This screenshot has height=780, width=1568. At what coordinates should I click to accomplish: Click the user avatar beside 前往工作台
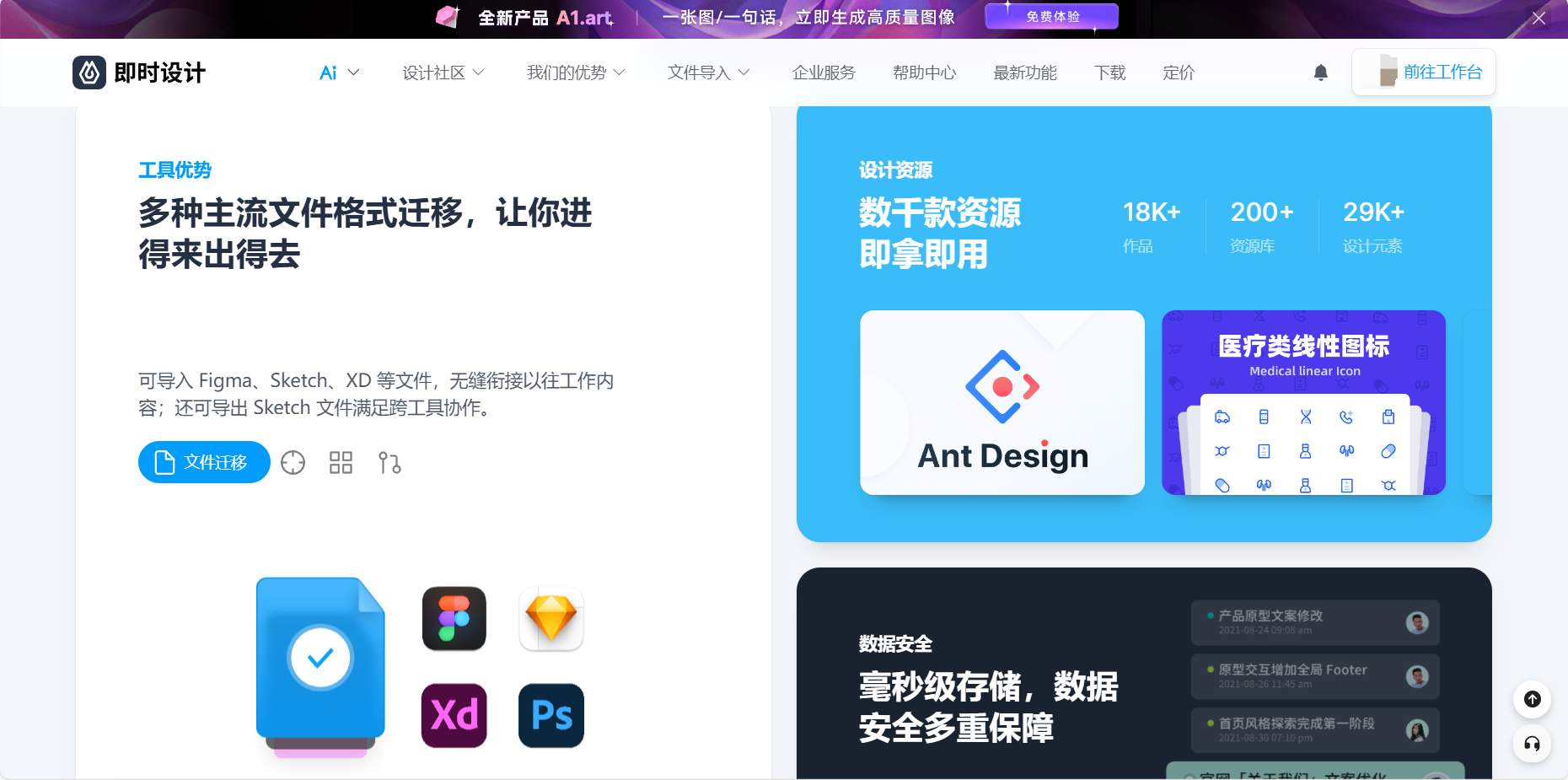[x=1381, y=72]
